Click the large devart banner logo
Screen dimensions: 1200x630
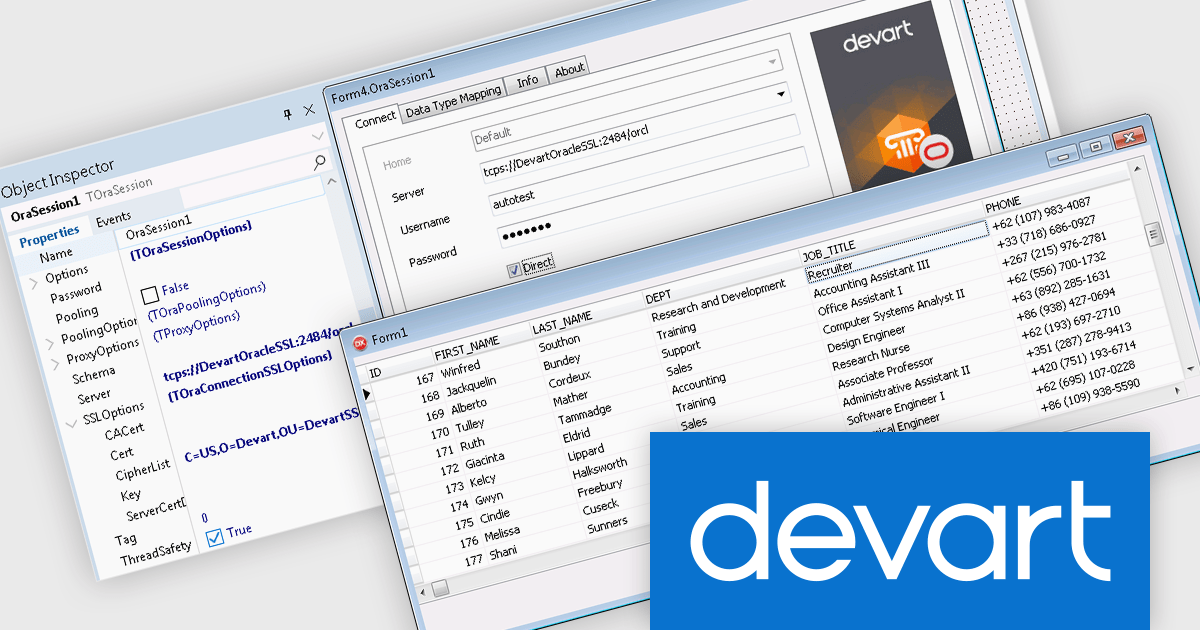click(x=900, y=532)
